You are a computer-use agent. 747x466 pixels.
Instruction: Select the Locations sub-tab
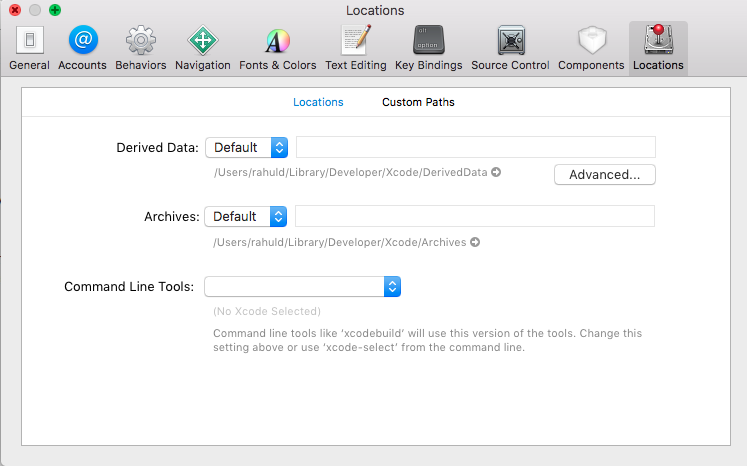tap(318, 102)
